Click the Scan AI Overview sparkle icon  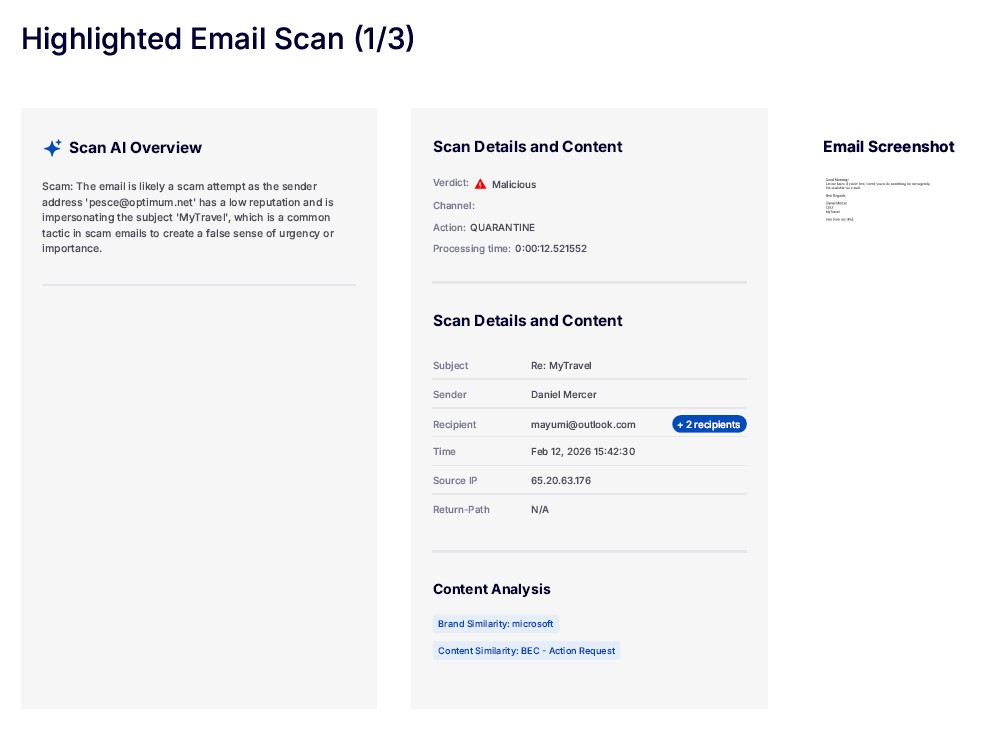(52, 148)
